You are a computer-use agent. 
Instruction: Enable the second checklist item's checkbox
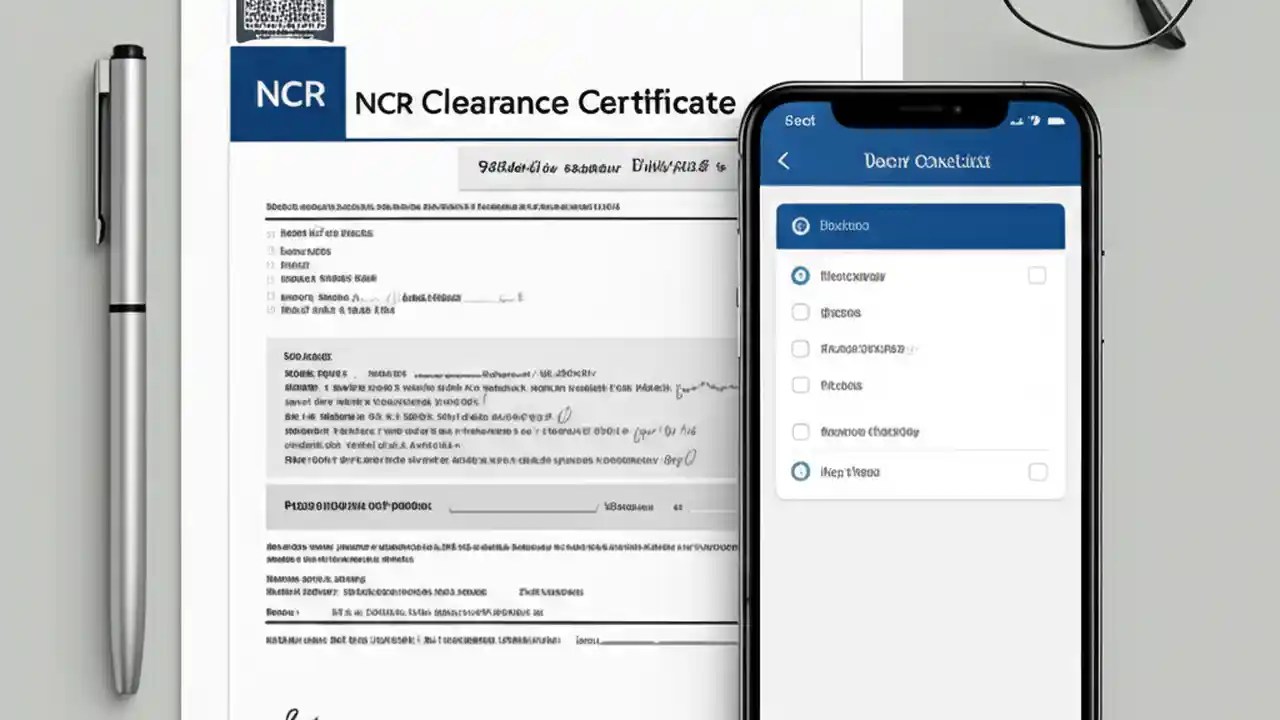click(800, 312)
